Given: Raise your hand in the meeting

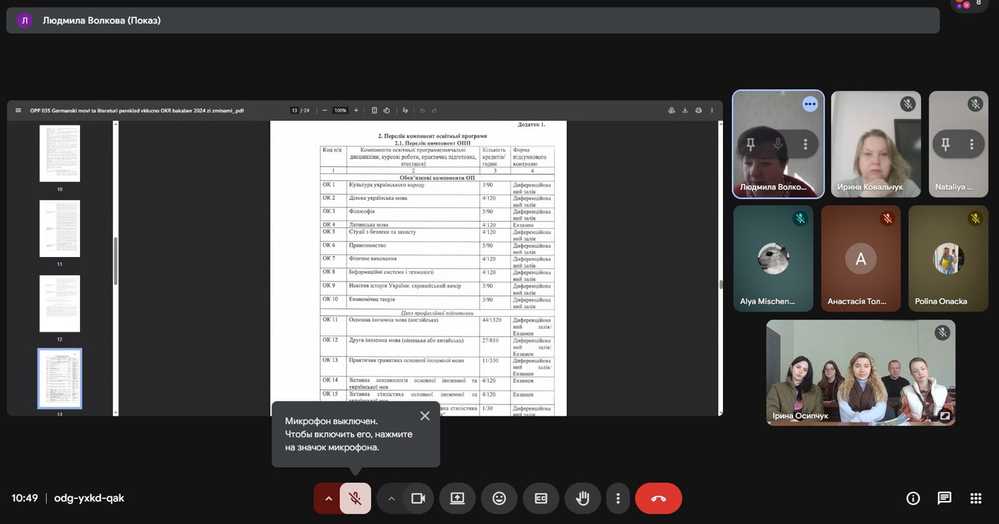Looking at the screenshot, I should pos(583,498).
